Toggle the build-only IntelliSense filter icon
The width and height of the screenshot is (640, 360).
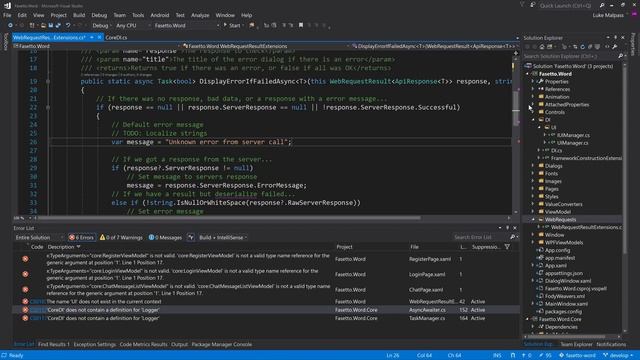coord(191,238)
